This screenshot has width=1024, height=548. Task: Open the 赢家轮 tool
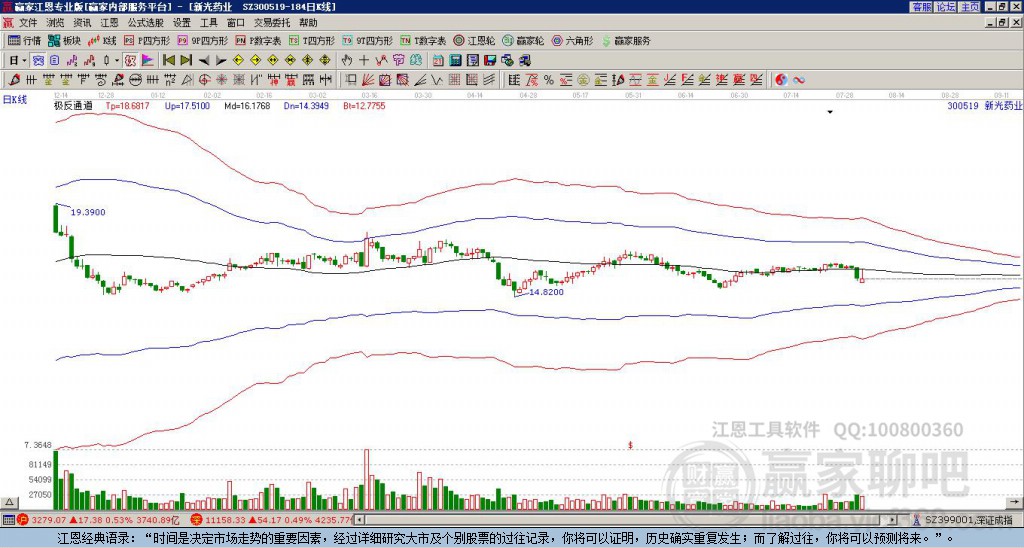(523, 40)
